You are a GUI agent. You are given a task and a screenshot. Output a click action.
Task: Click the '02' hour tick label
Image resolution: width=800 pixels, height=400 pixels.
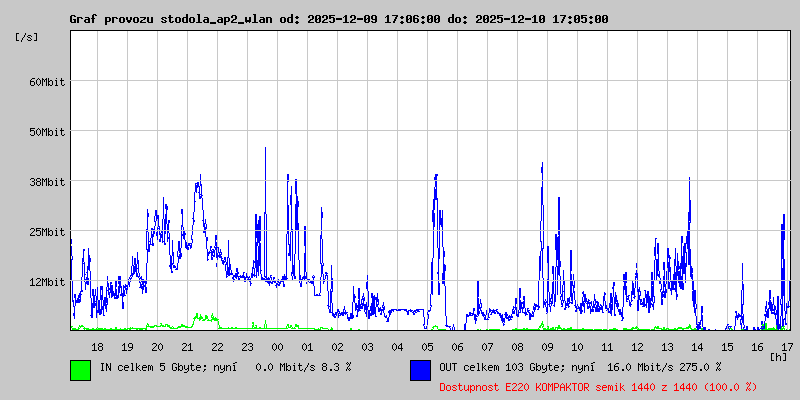point(337,347)
